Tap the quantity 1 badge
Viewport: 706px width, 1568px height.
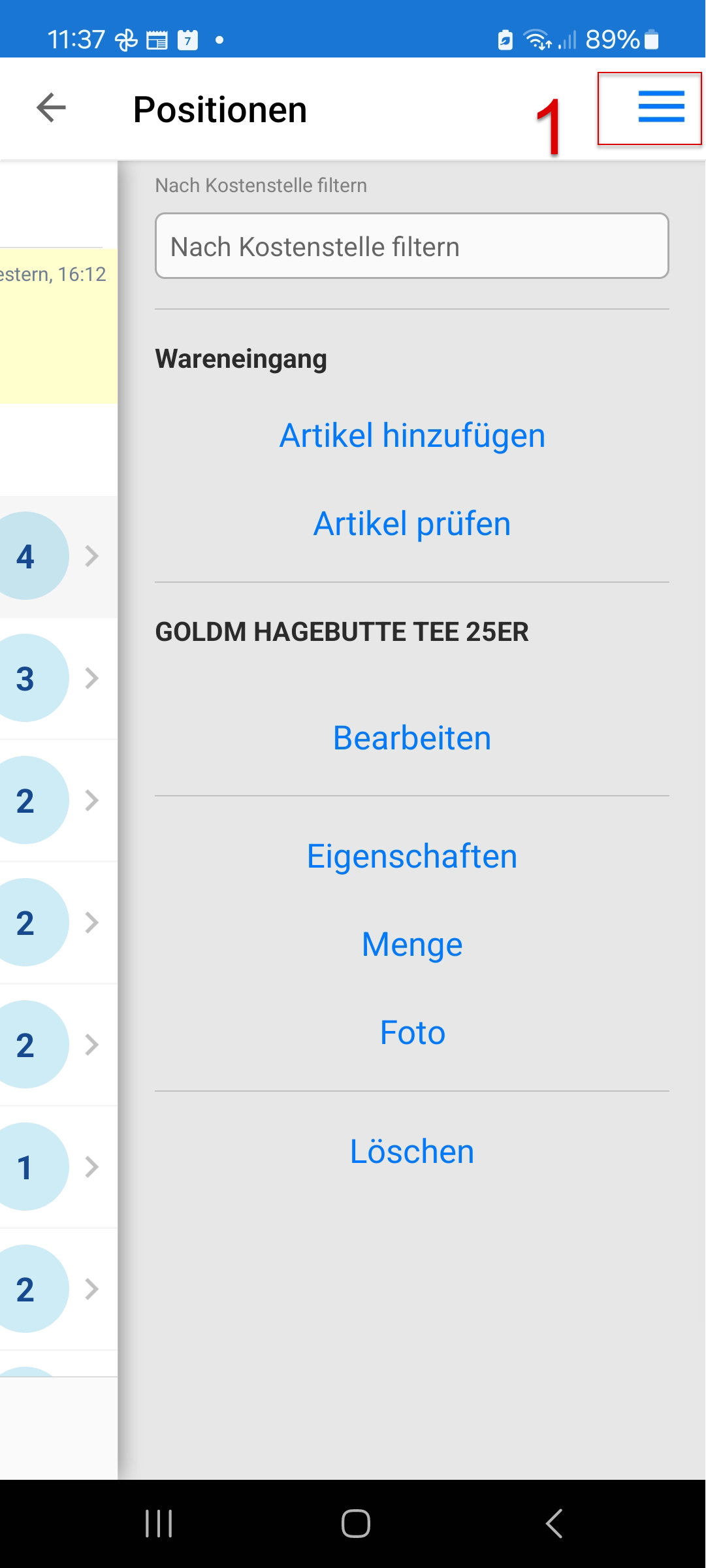26,1167
